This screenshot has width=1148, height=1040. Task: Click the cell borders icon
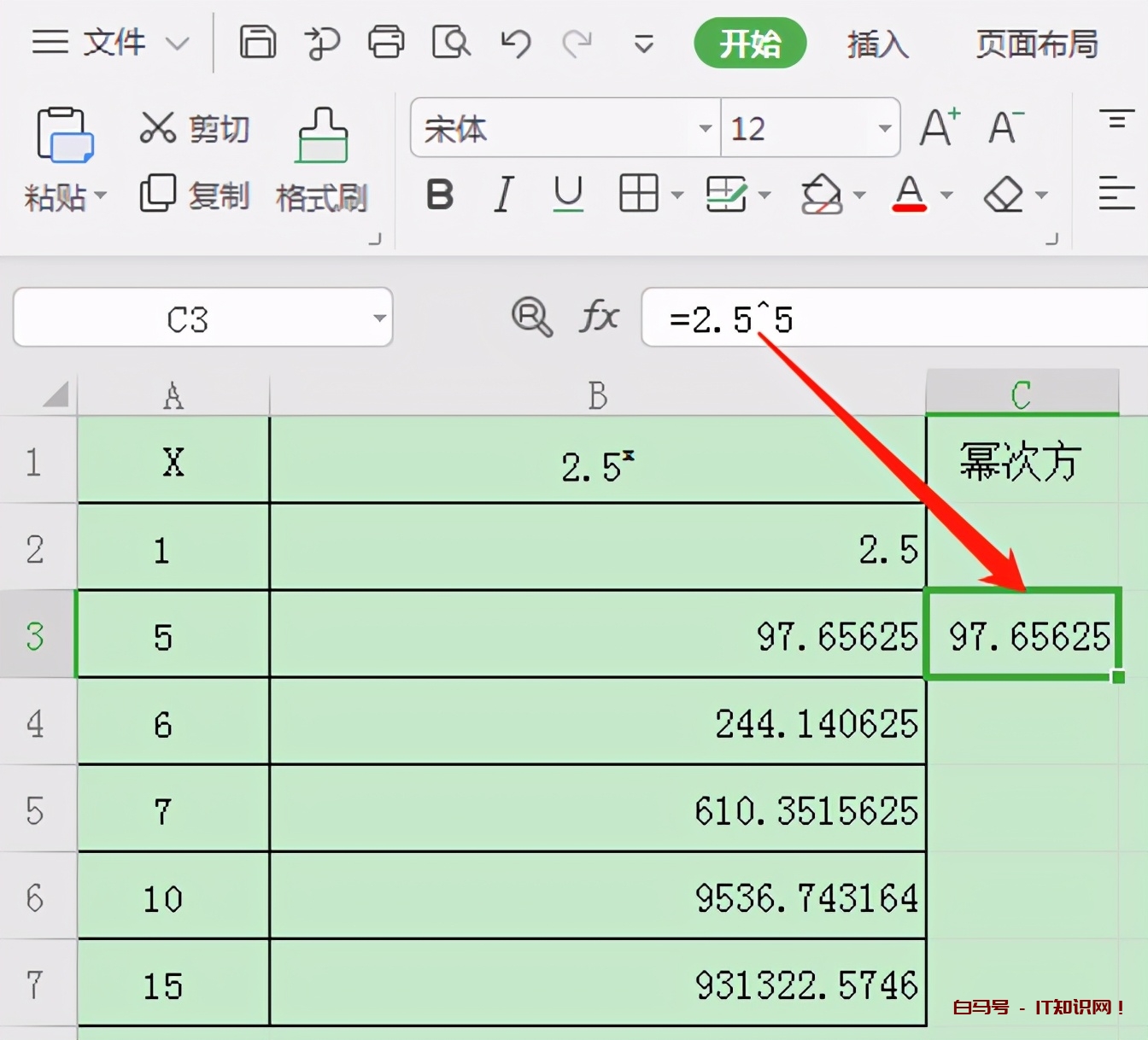639,194
